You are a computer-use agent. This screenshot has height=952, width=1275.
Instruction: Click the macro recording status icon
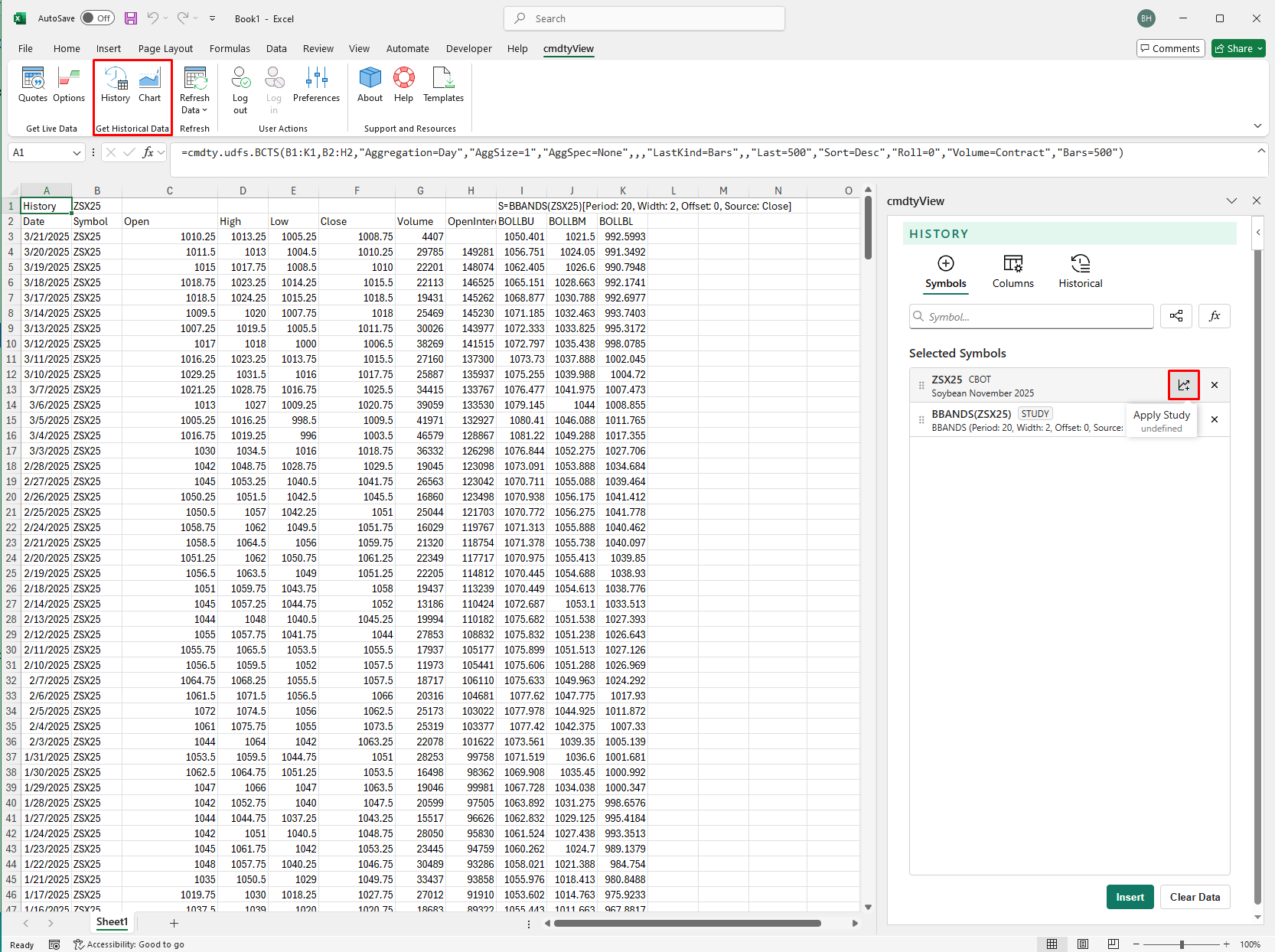[x=54, y=944]
